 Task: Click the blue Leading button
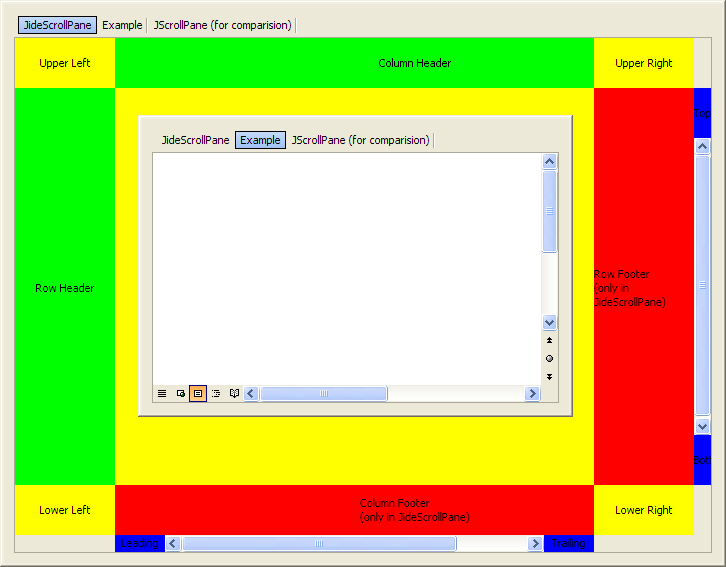click(140, 543)
